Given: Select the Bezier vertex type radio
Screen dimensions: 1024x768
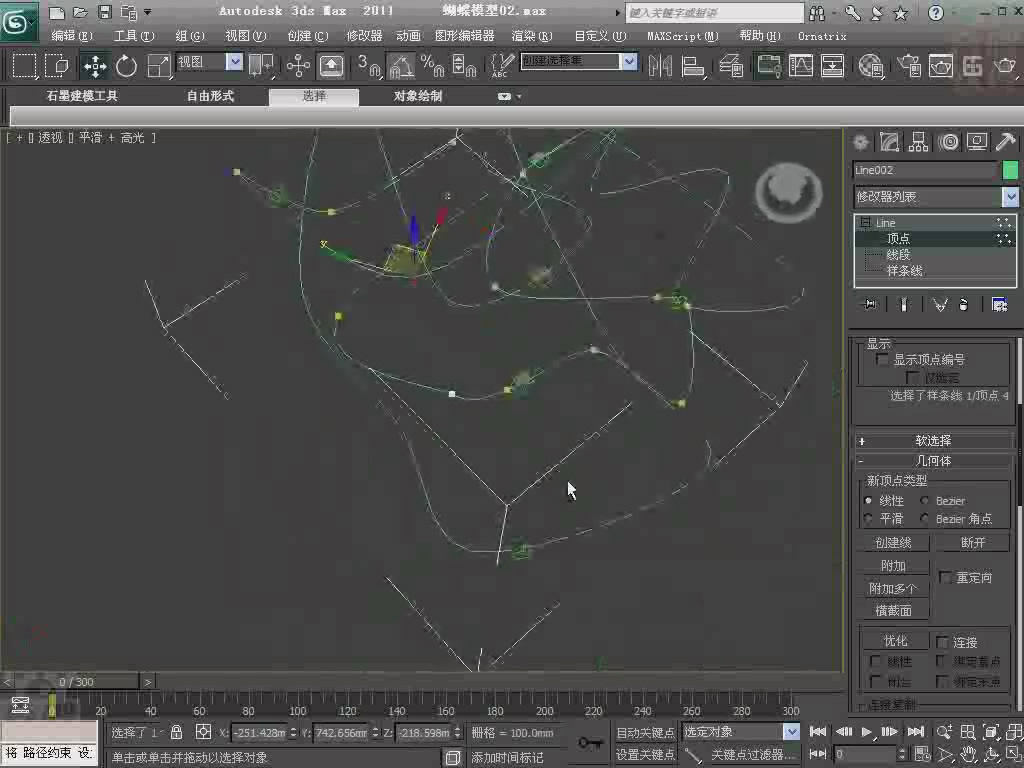Looking at the screenshot, I should click(x=925, y=501).
